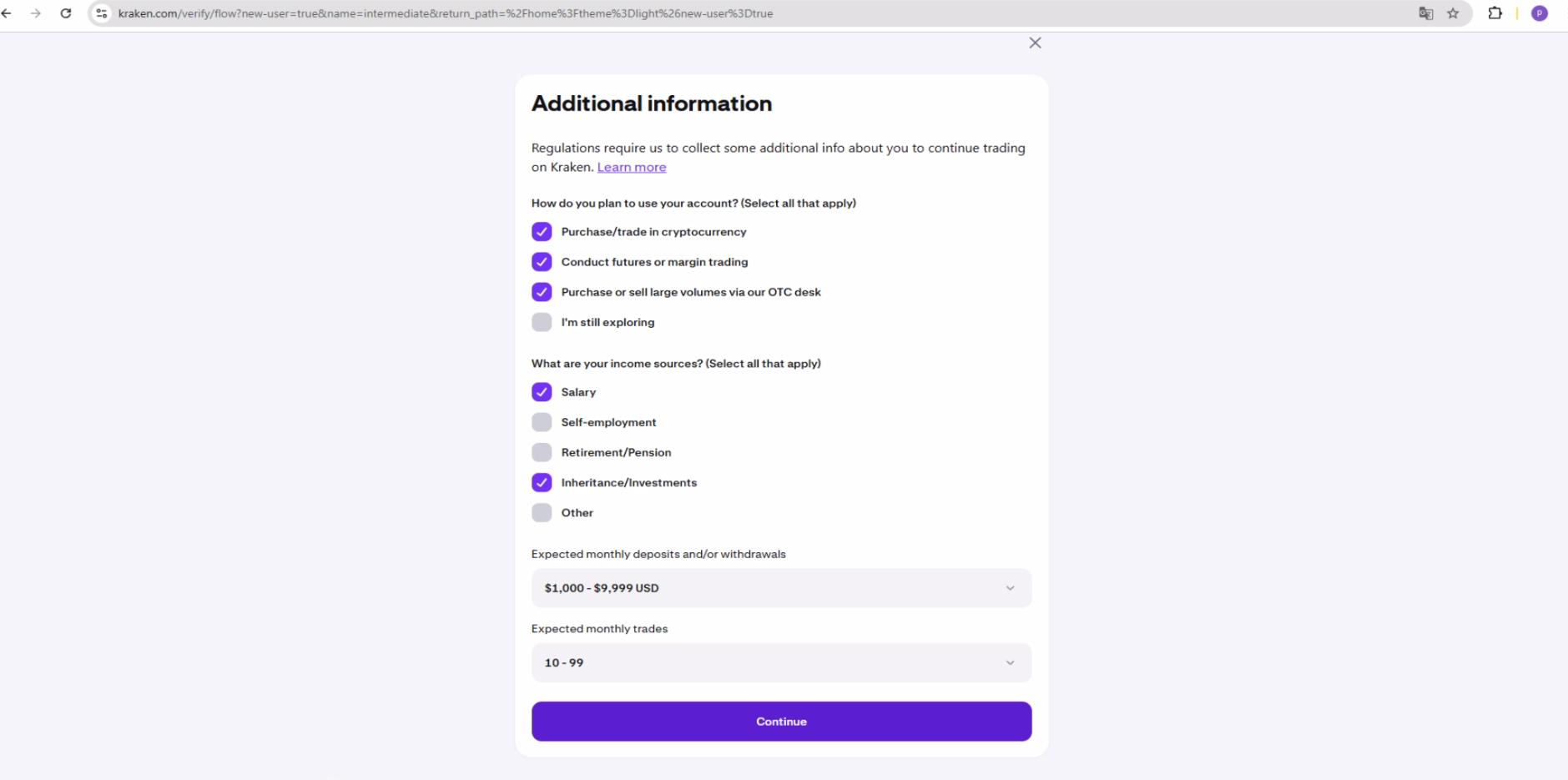
Task: Open the browser profile avatar
Action: 1540,13
